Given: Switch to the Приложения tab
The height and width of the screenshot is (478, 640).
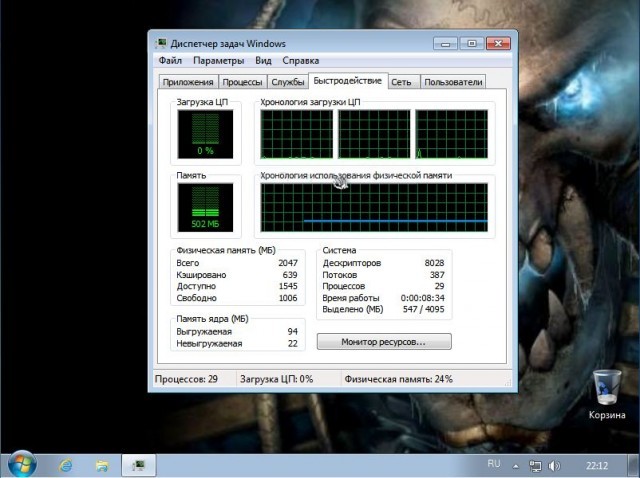Looking at the screenshot, I should (x=188, y=82).
